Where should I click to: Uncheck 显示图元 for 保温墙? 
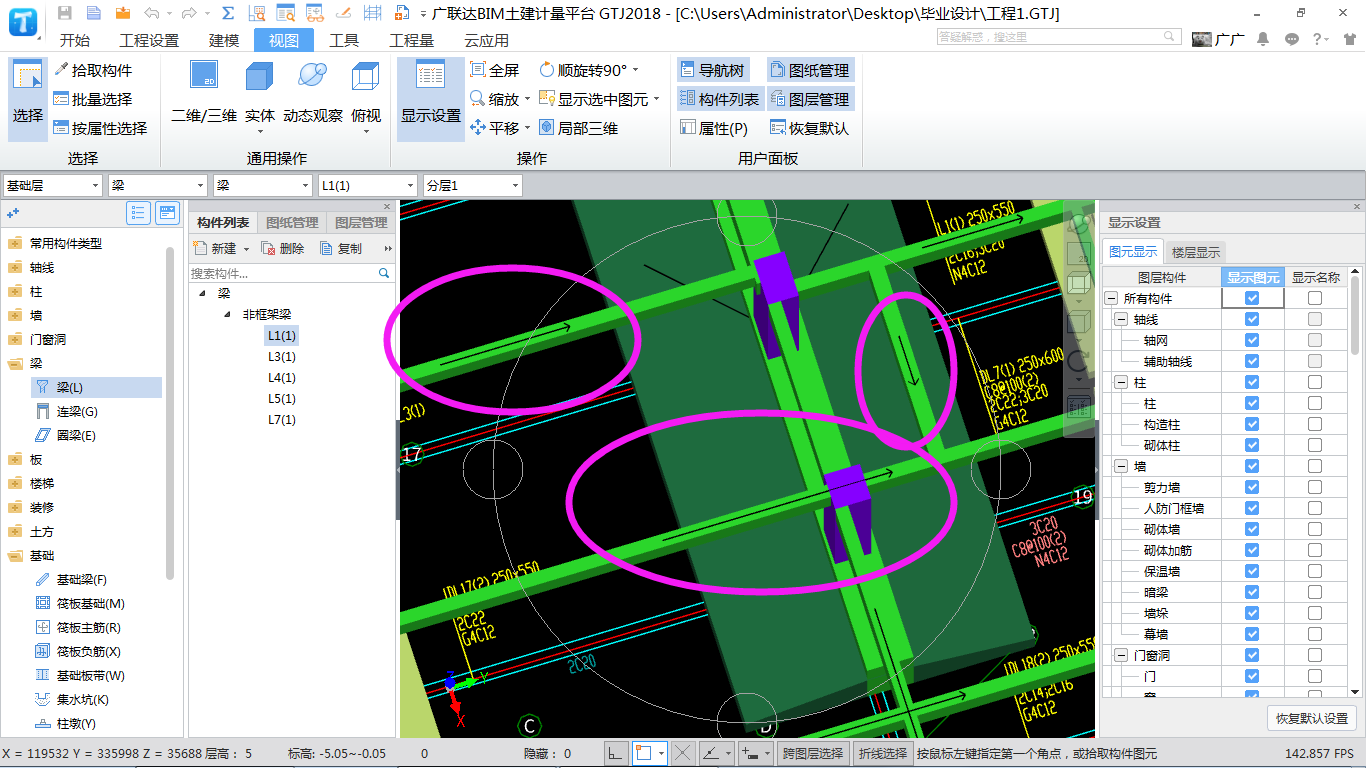[1252, 571]
